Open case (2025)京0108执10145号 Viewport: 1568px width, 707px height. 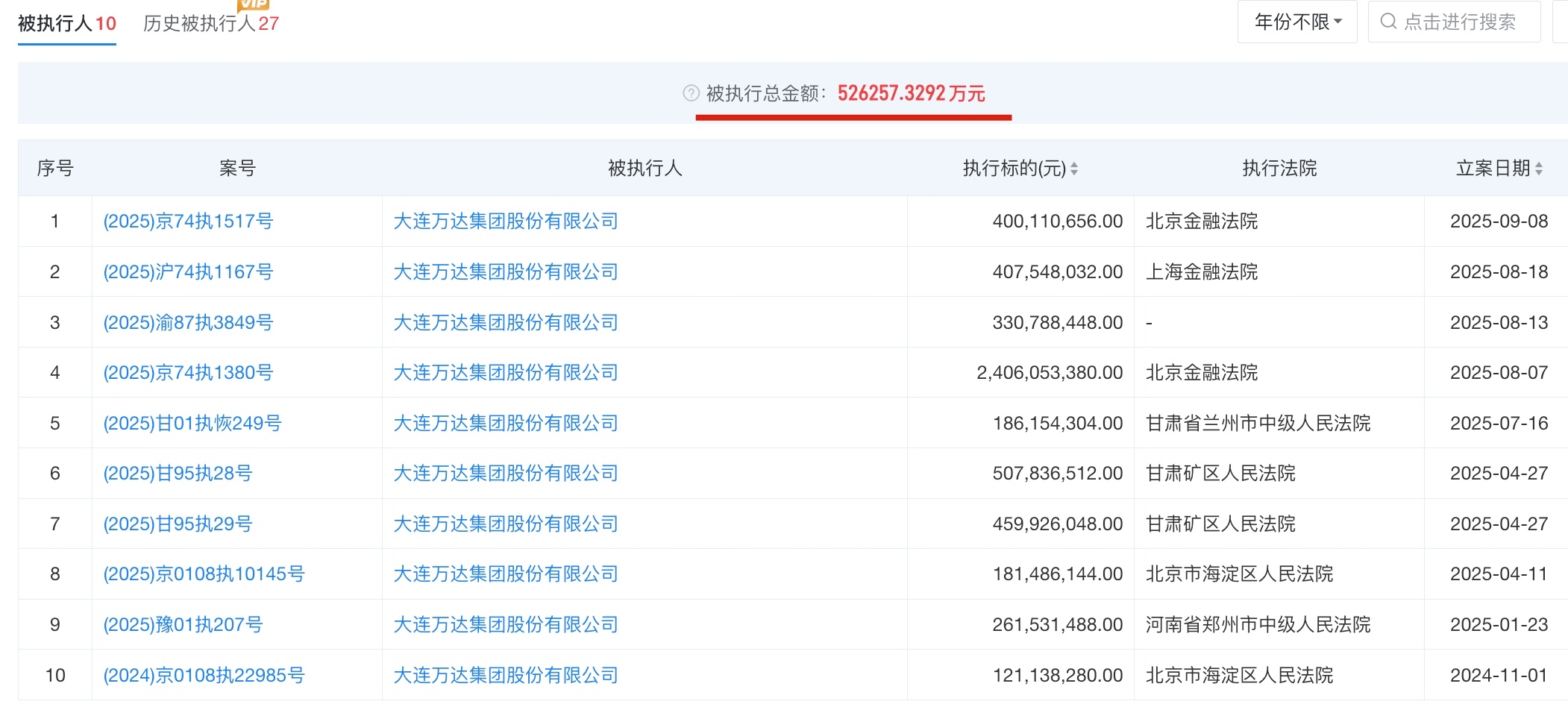(204, 574)
